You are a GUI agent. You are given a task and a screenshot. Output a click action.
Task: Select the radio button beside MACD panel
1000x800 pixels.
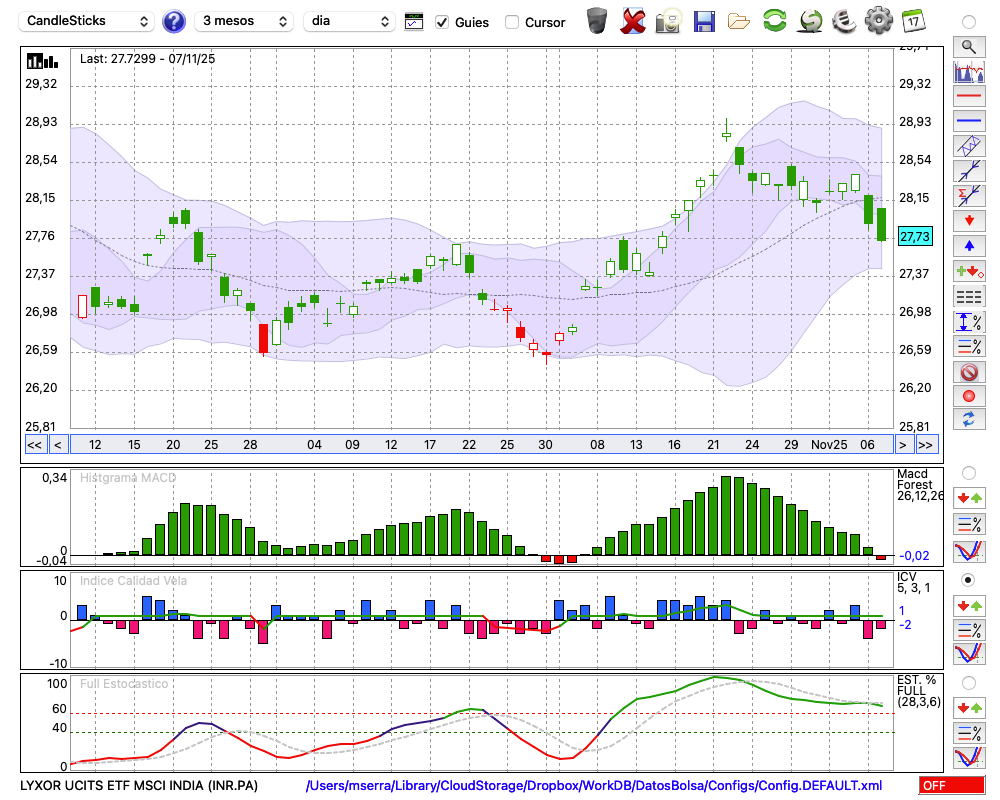tap(968, 472)
